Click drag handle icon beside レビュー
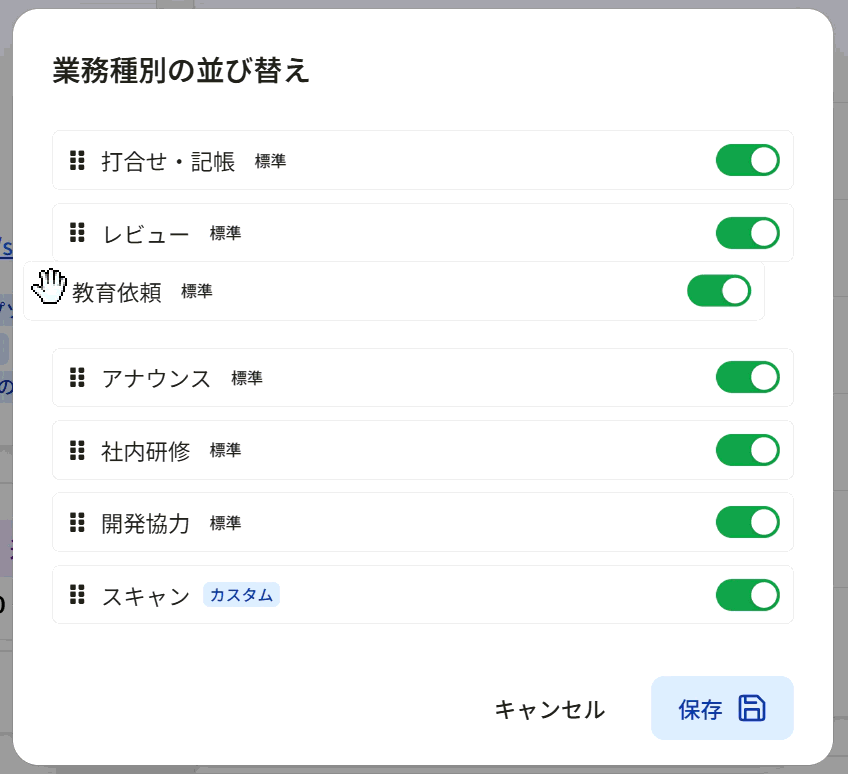 coord(77,233)
